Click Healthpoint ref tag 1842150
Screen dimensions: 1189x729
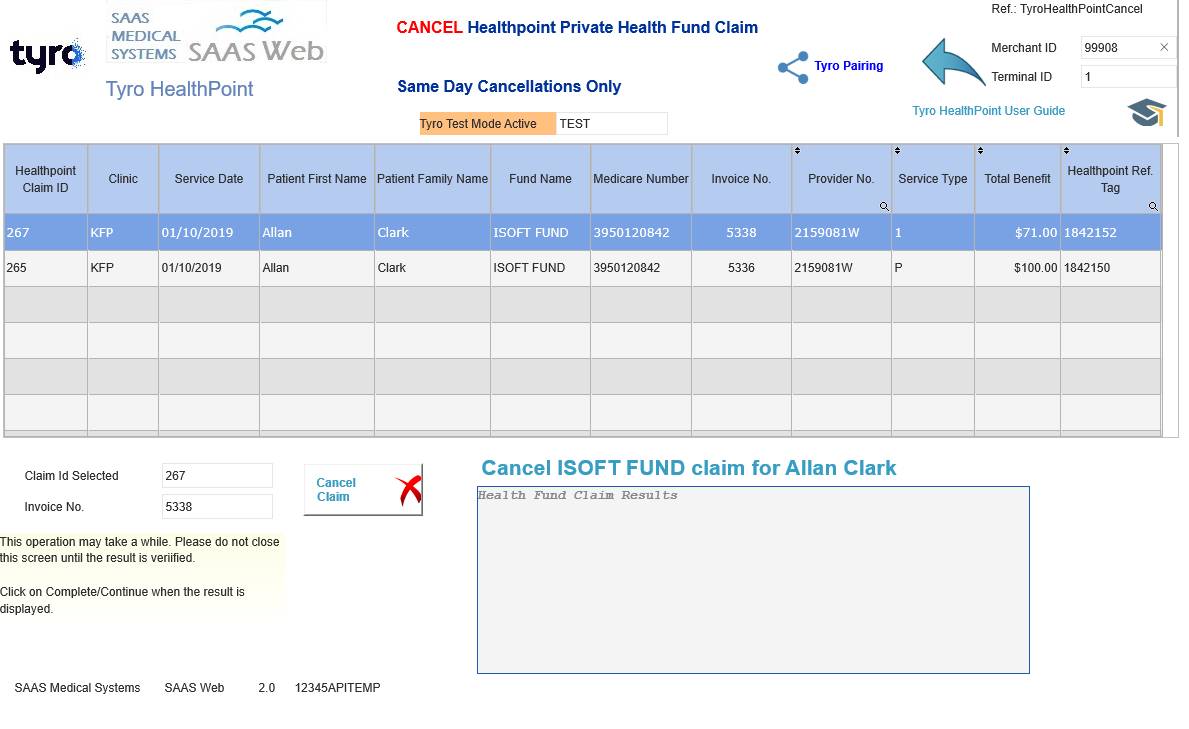coord(1110,268)
